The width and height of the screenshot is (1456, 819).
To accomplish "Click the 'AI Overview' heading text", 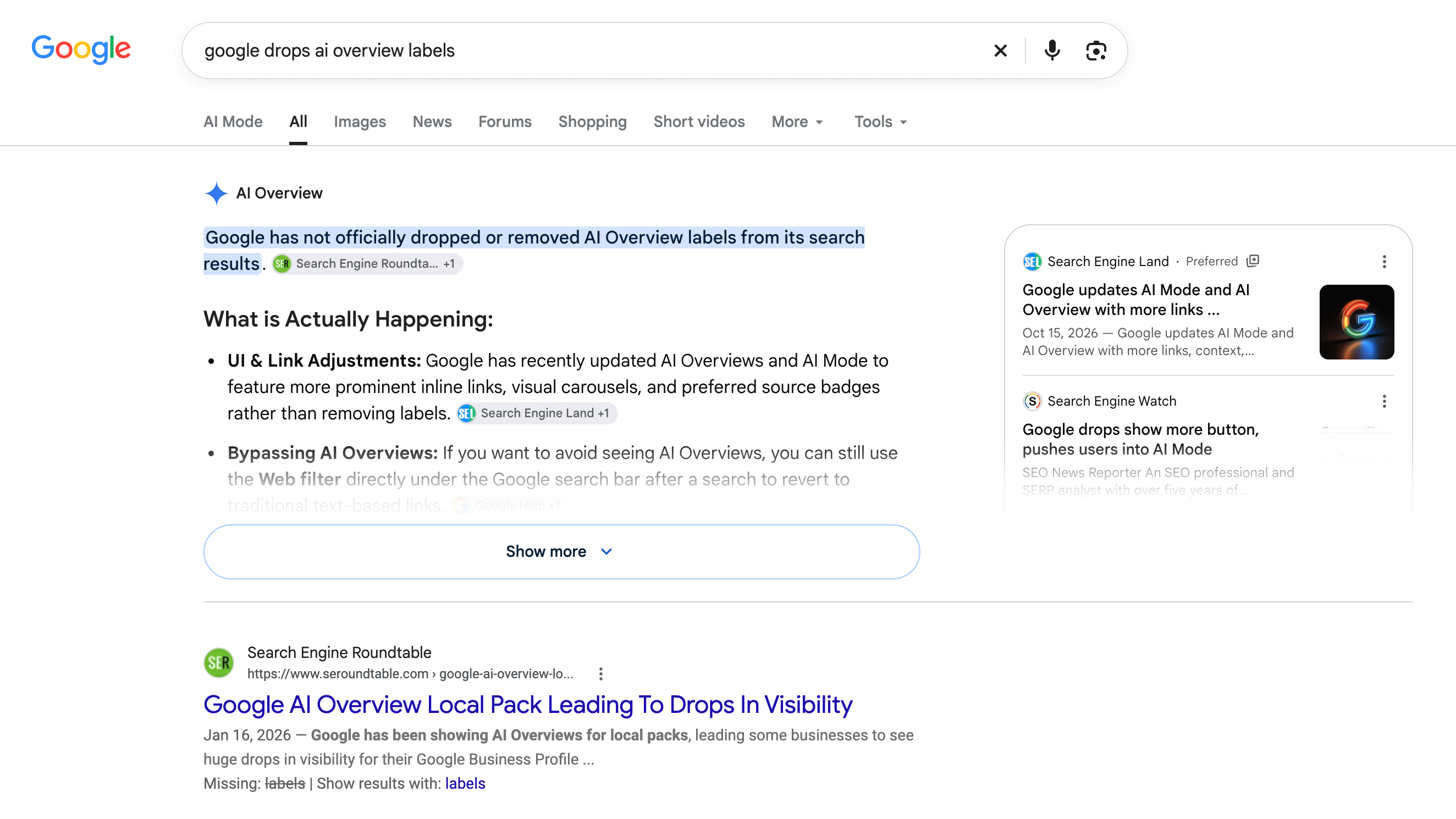I will coord(279,193).
